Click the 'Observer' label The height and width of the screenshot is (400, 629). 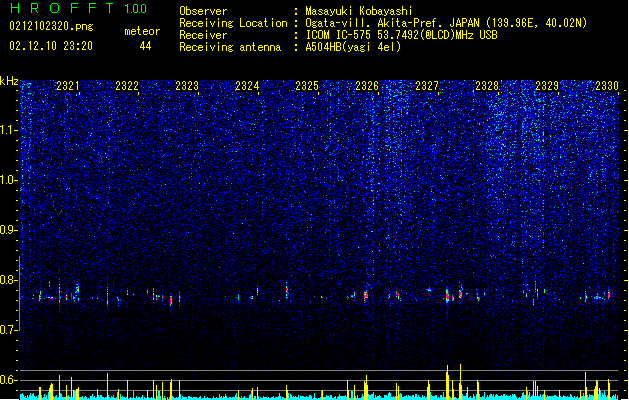coord(203,11)
